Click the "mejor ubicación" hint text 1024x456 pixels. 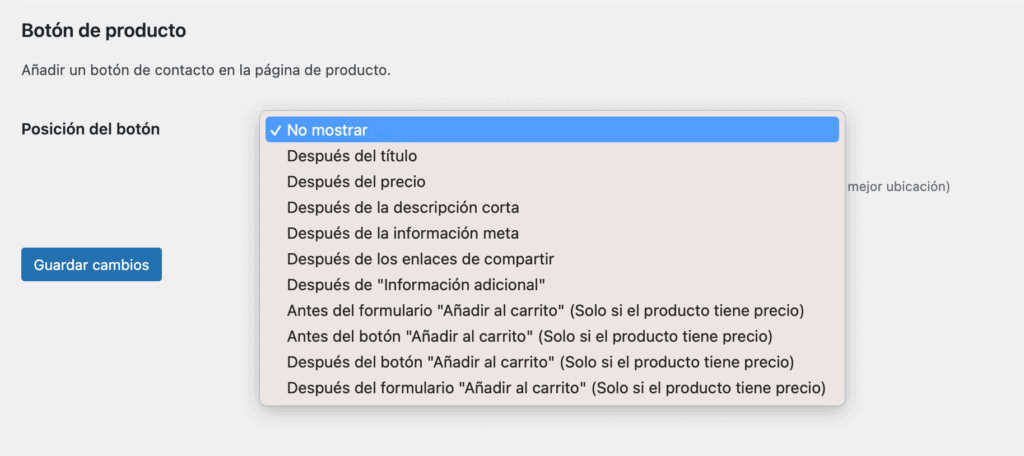point(897,186)
